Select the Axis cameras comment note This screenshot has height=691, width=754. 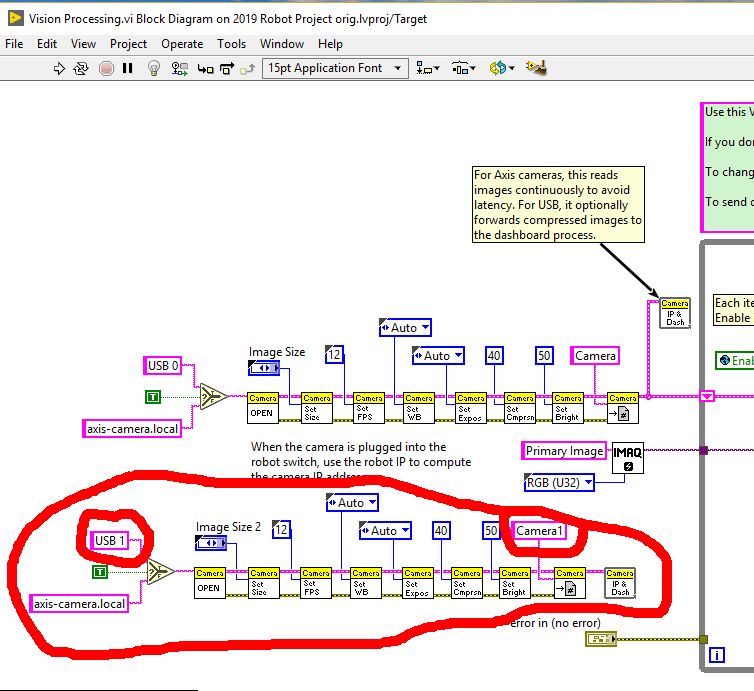click(x=558, y=204)
